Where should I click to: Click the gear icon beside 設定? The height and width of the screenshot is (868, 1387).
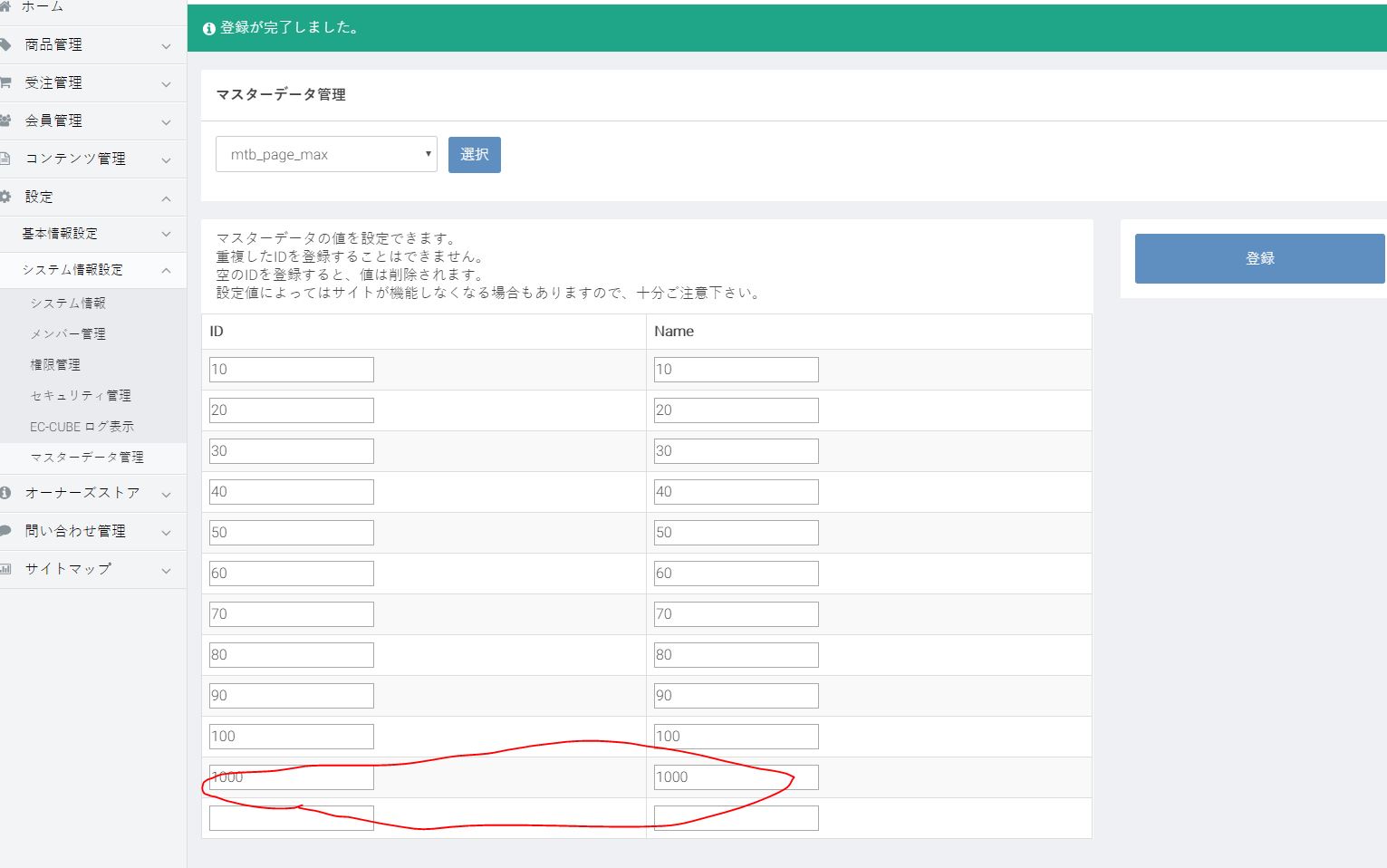coord(5,197)
